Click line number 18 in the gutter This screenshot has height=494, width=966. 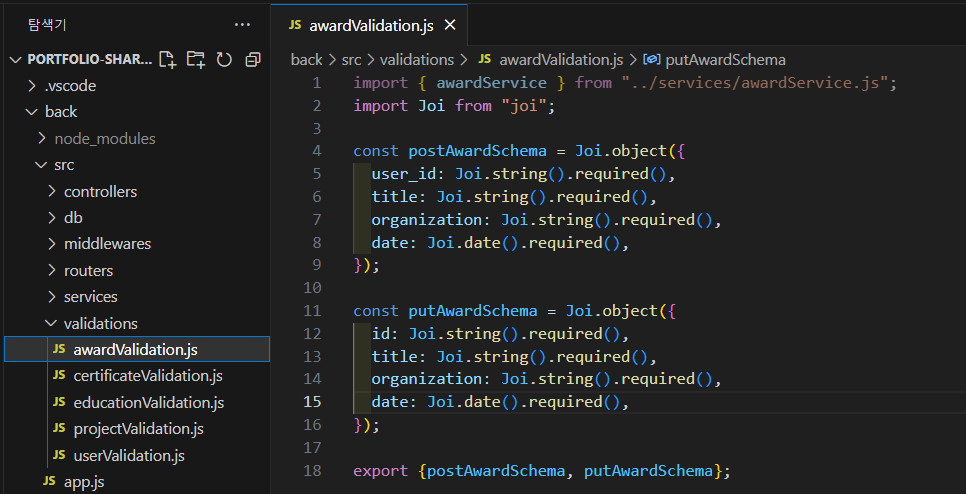312,471
